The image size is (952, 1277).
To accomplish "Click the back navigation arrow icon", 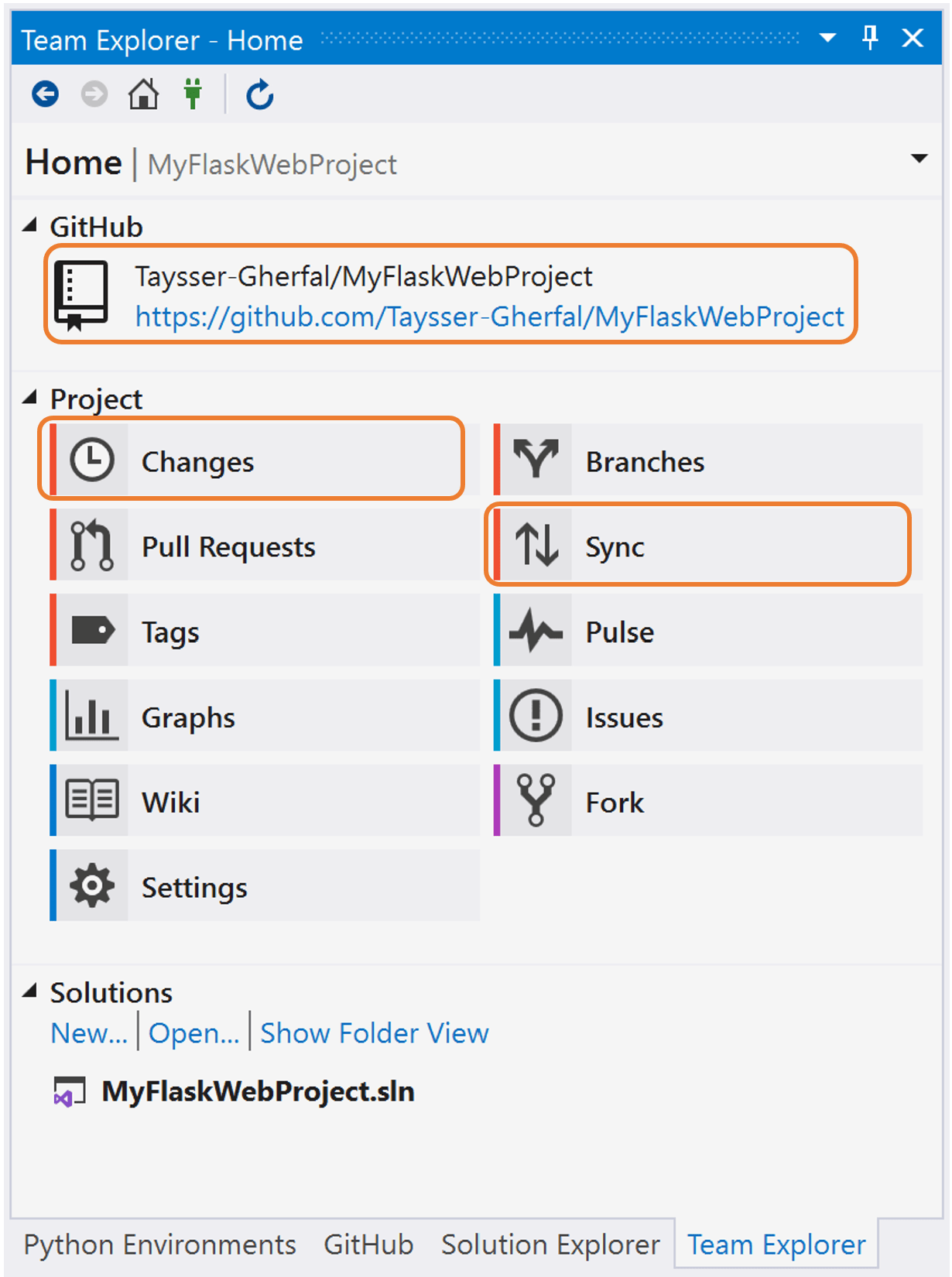I will pyautogui.click(x=45, y=94).
